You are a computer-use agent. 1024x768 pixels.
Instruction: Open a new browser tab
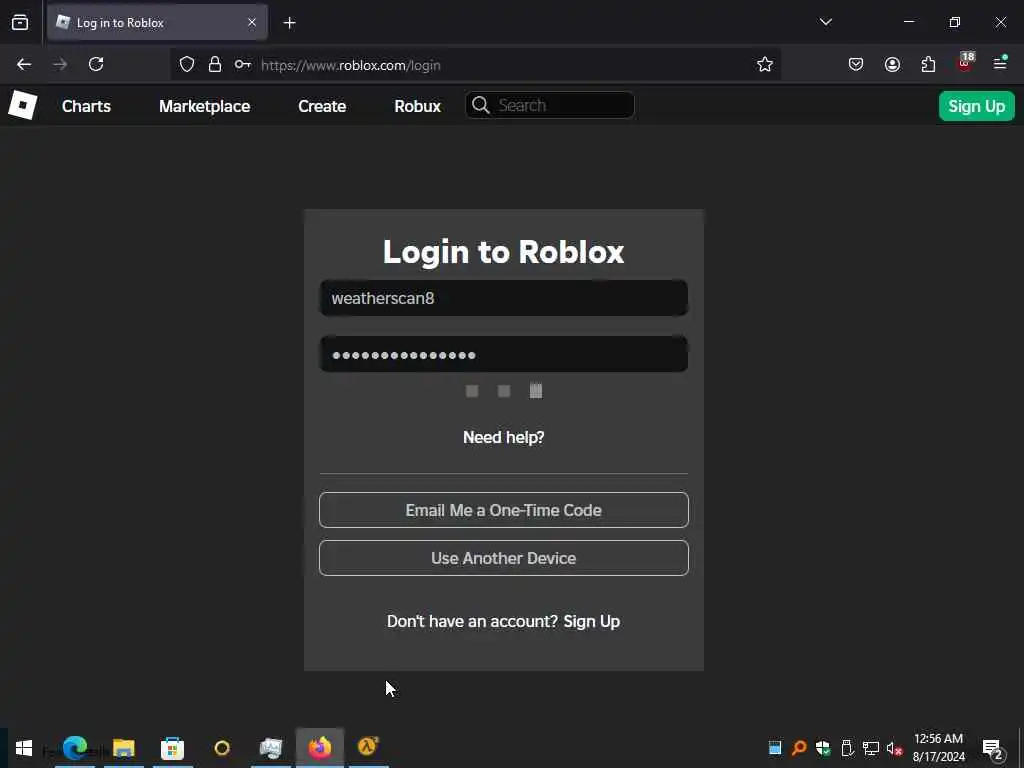coord(289,23)
